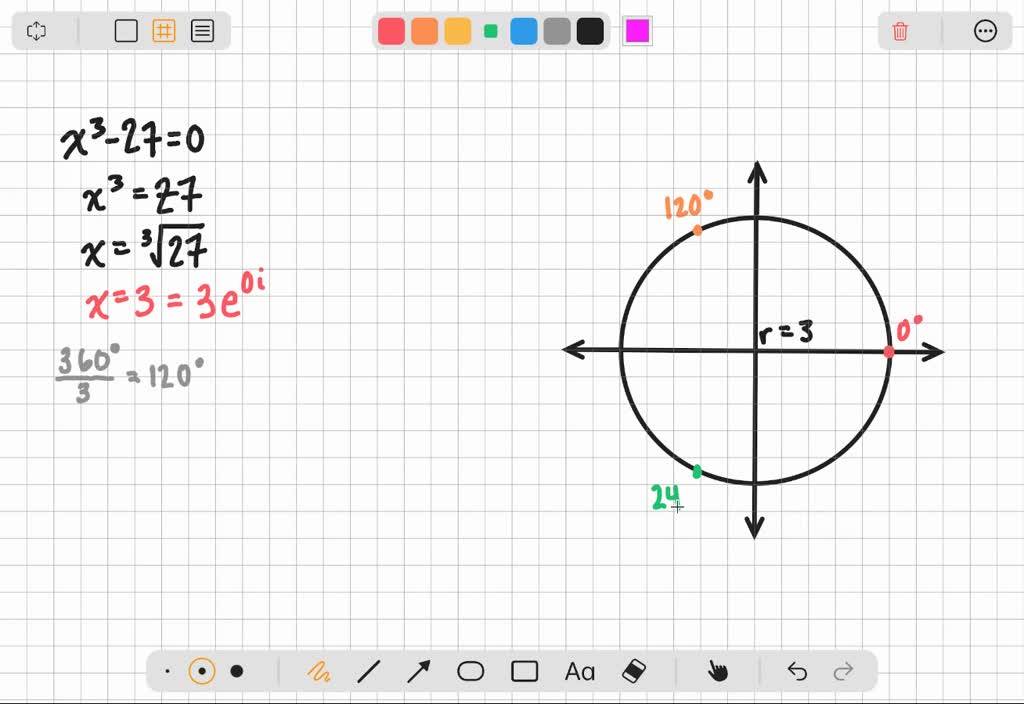Image resolution: width=1024 pixels, height=704 pixels.
Task: Select the freehand pen scribble tool
Action: [319, 671]
